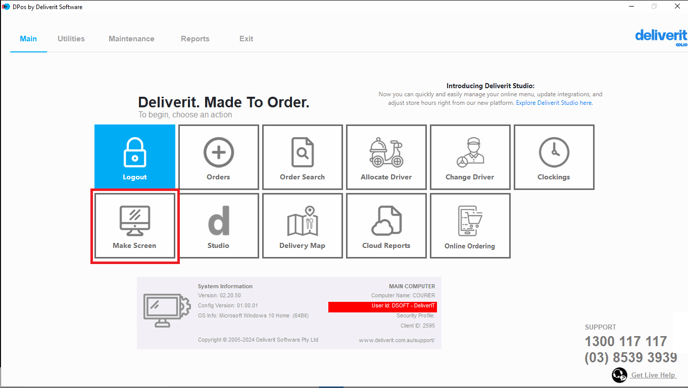Click the deliverit.com.au support URL
The height and width of the screenshot is (388, 688).
pos(397,340)
